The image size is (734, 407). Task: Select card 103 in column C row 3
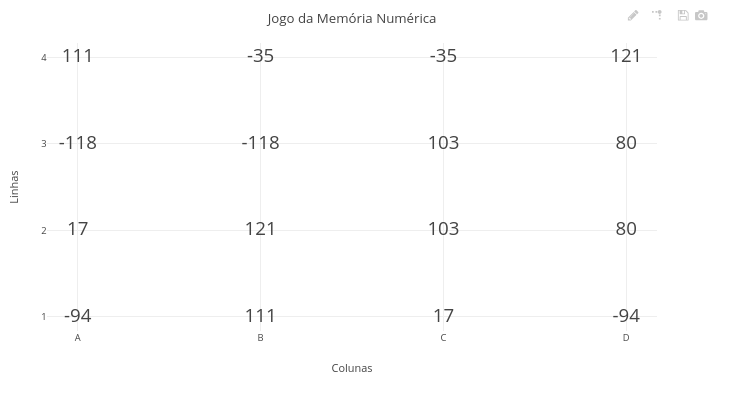(443, 143)
